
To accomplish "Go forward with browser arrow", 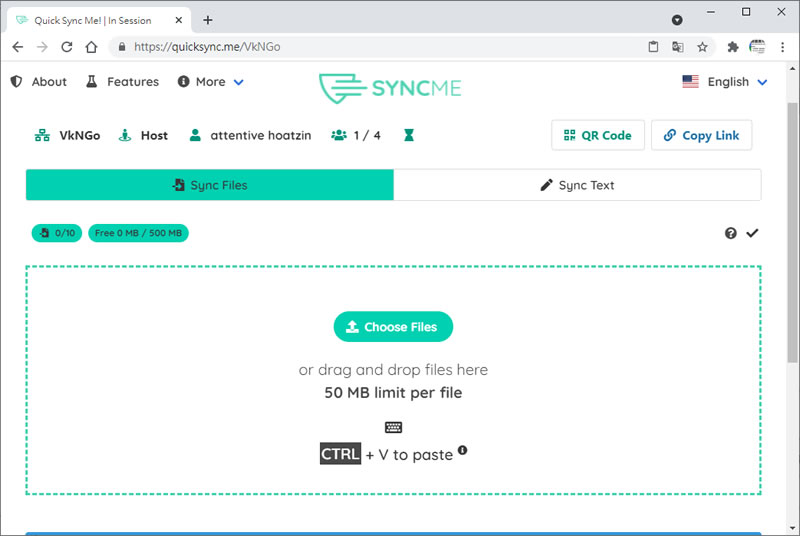I will (x=42, y=47).
